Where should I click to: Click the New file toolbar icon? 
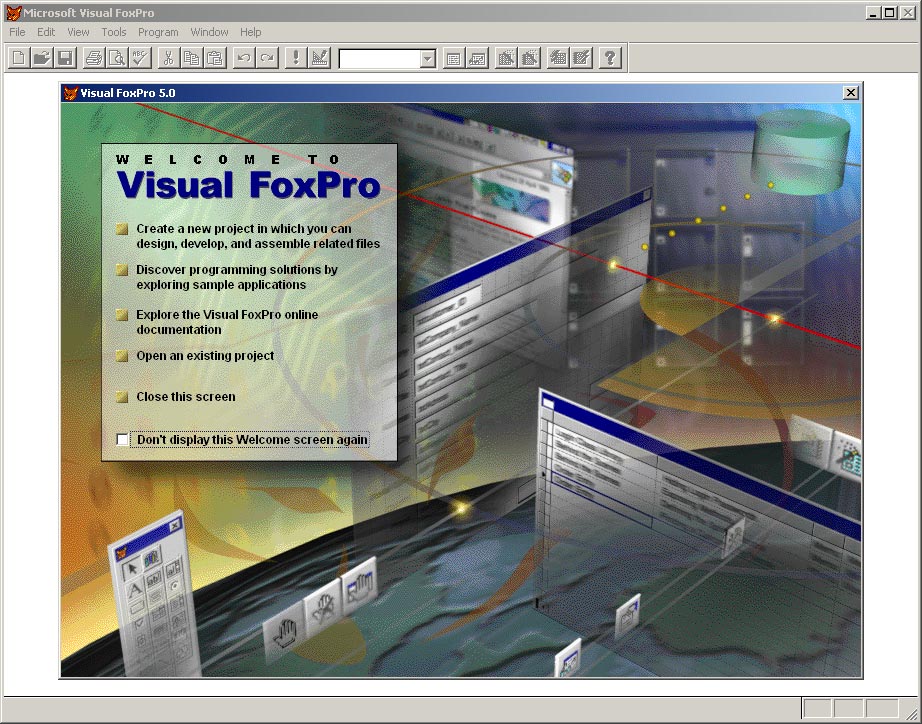pos(19,58)
